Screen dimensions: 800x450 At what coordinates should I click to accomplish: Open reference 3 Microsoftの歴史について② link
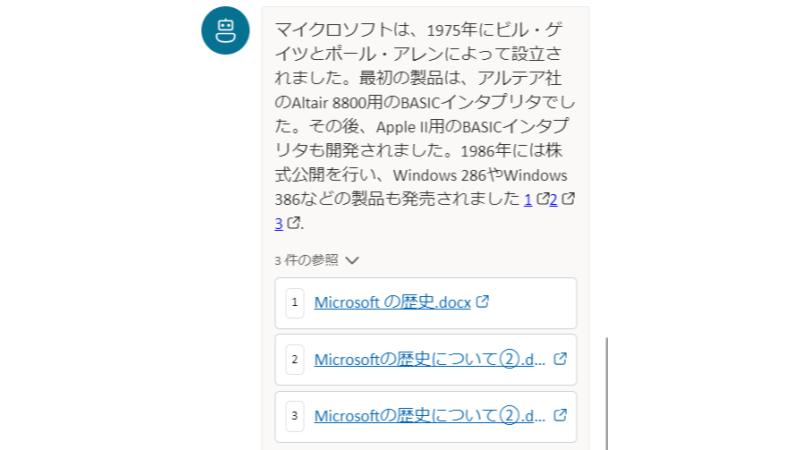[430, 415]
